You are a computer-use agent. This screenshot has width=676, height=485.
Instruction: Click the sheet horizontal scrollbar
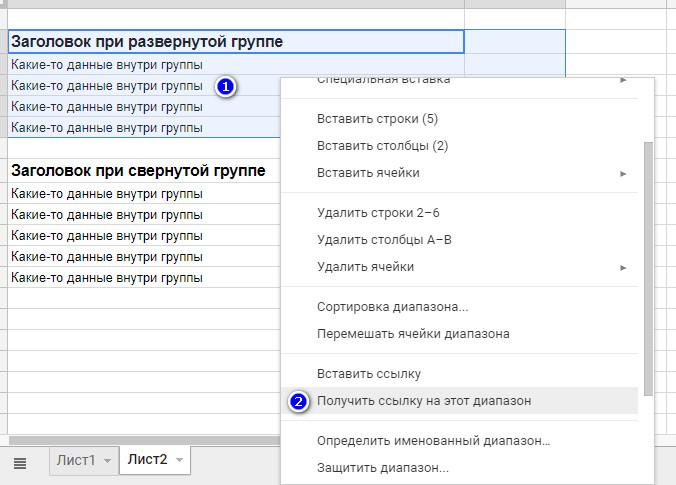tap(144, 440)
